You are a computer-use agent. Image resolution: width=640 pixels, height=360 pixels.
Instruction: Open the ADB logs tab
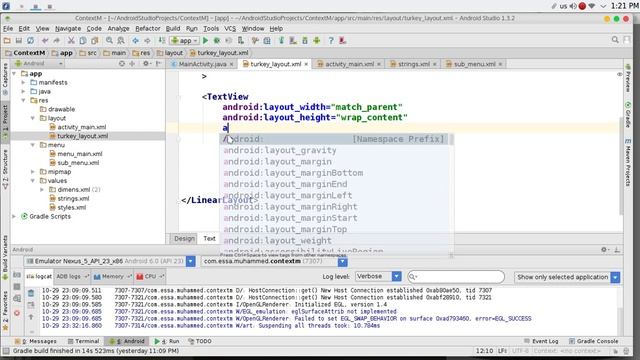(72, 277)
